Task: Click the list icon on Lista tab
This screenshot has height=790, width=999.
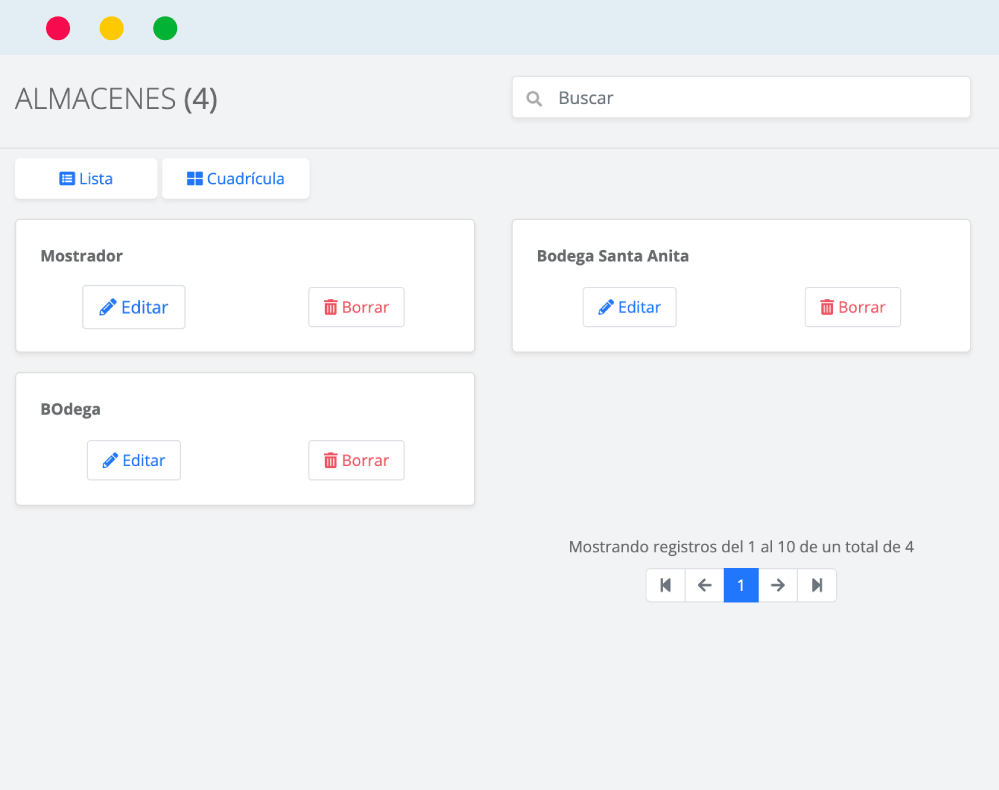Action: click(67, 178)
